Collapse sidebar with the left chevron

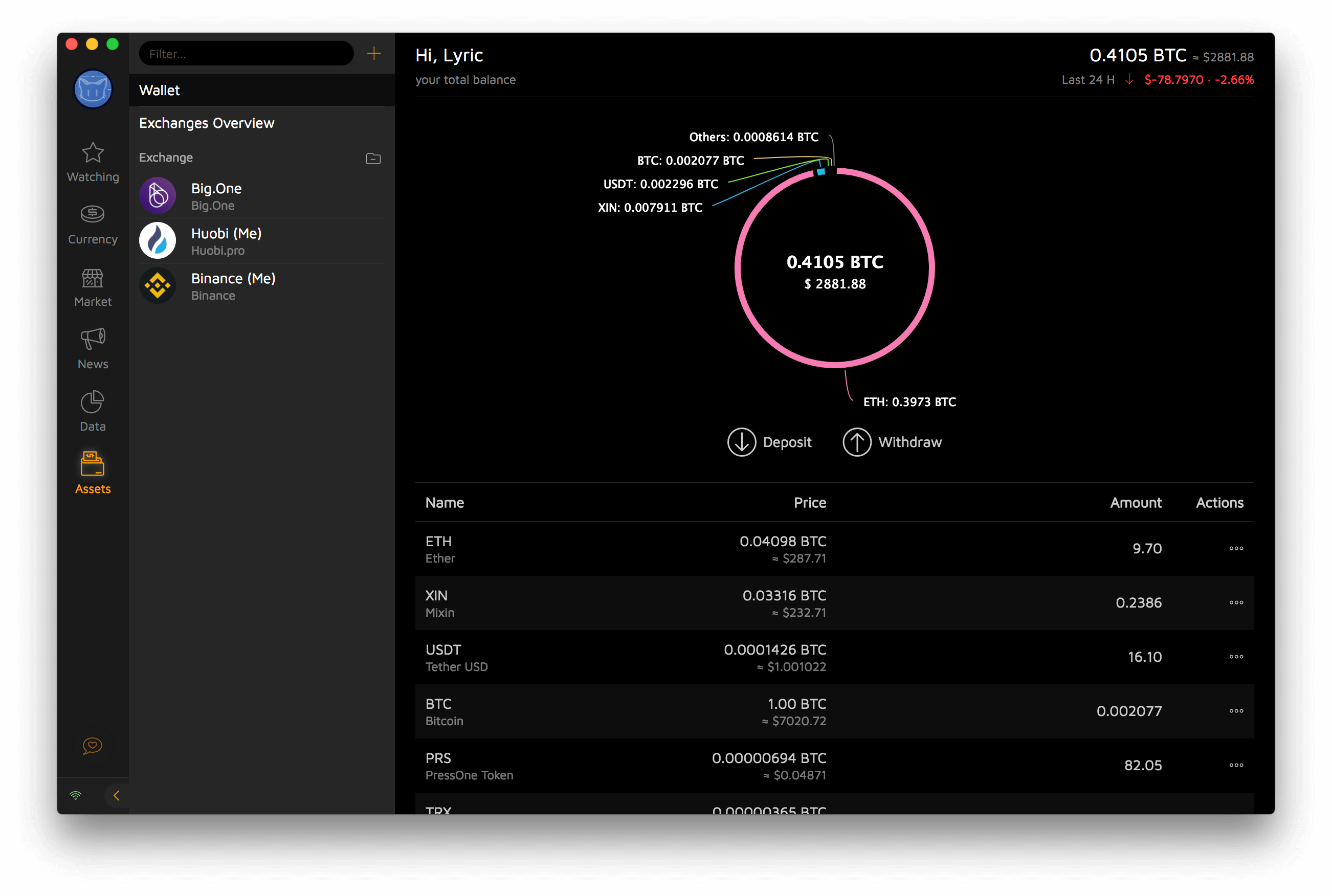click(x=117, y=795)
